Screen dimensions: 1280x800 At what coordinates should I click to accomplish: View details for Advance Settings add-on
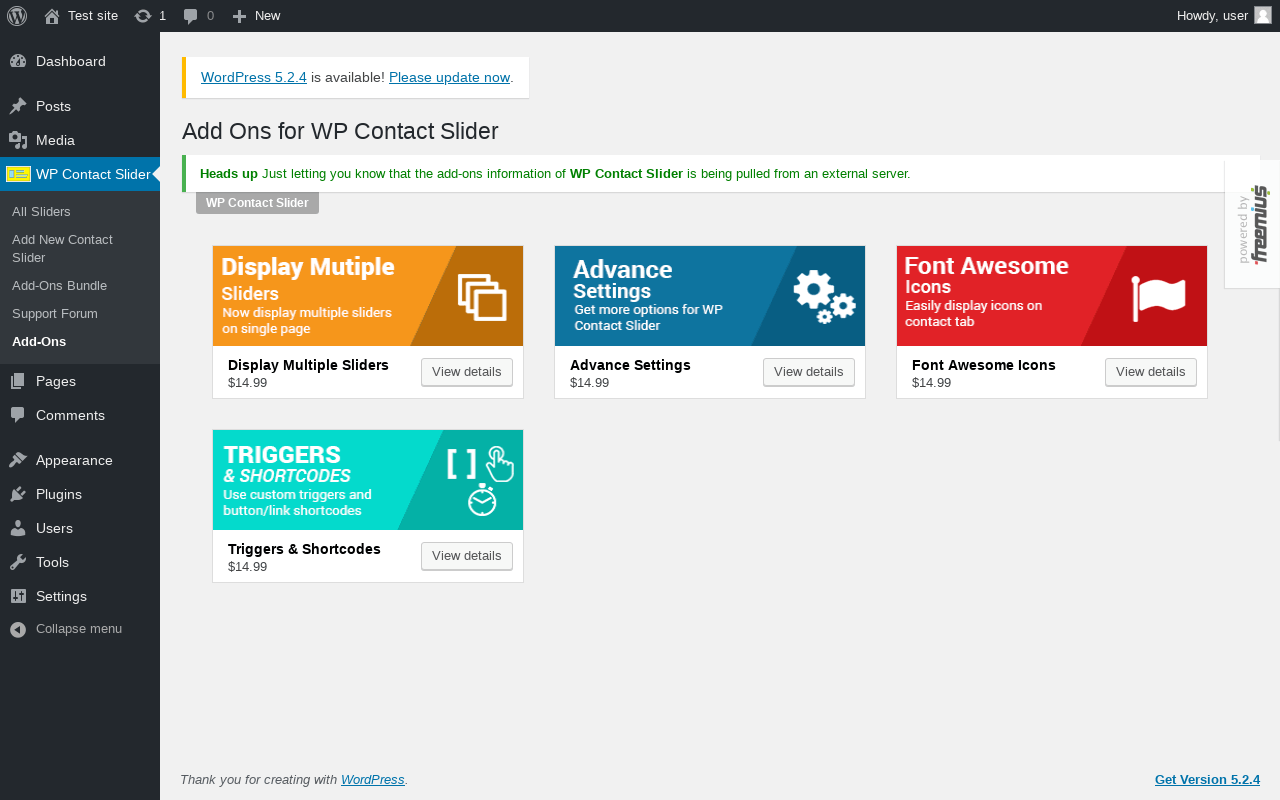click(x=809, y=372)
